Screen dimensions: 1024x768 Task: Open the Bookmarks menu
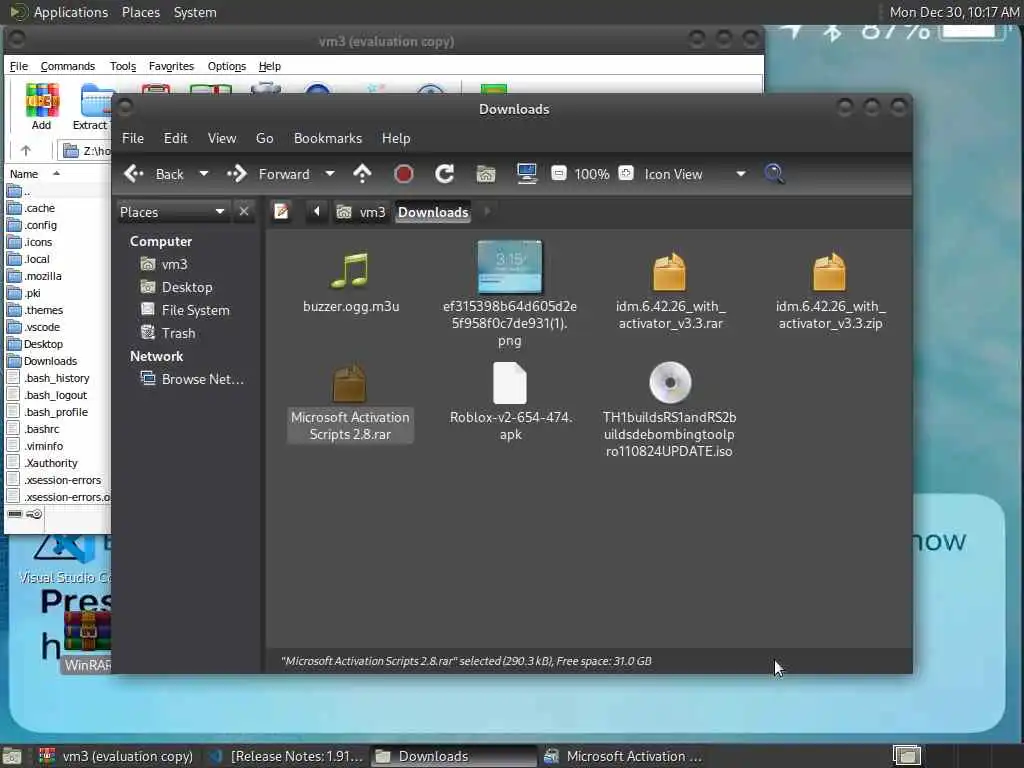click(328, 138)
